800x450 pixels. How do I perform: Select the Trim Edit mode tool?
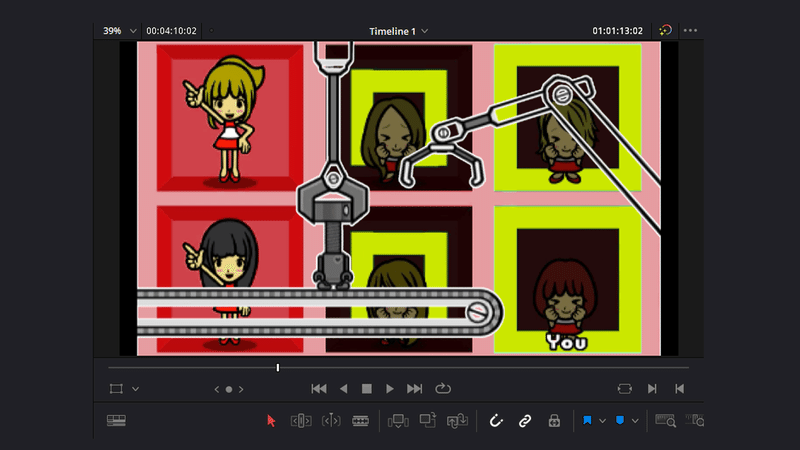[301, 421]
